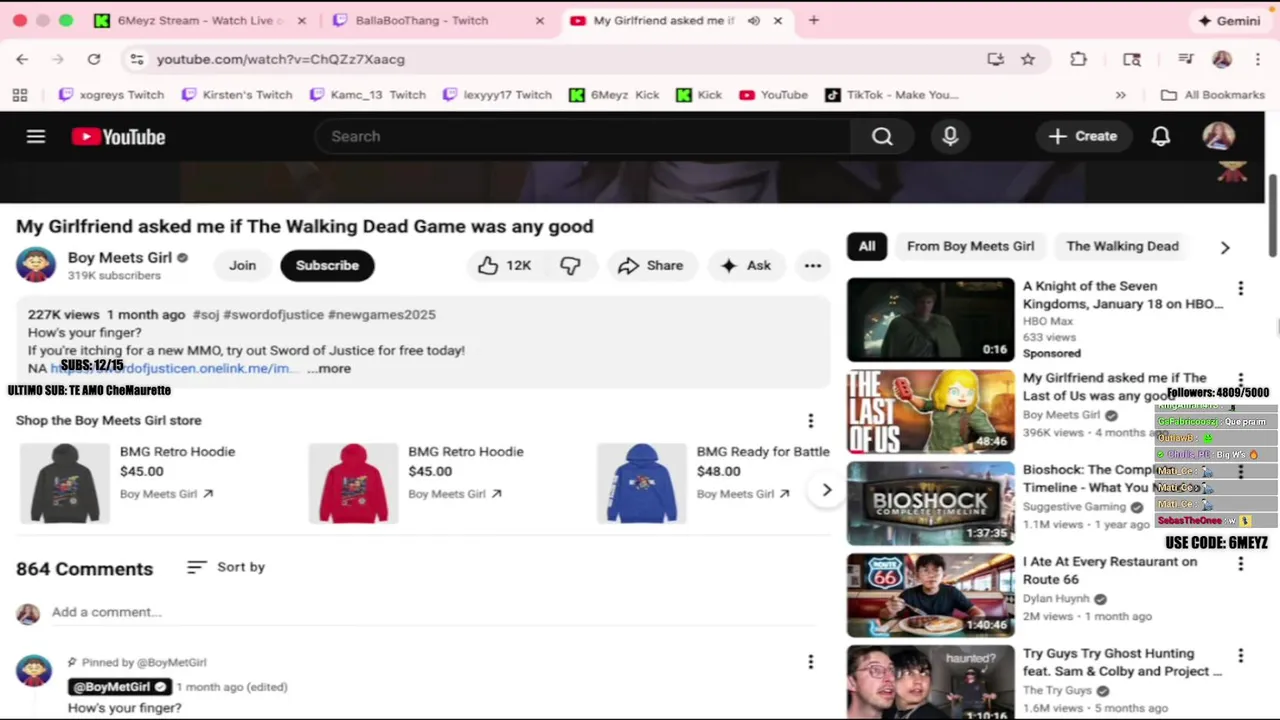Open Chrome profile picture in toolbar
The width and height of the screenshot is (1280, 720).
[1222, 59]
